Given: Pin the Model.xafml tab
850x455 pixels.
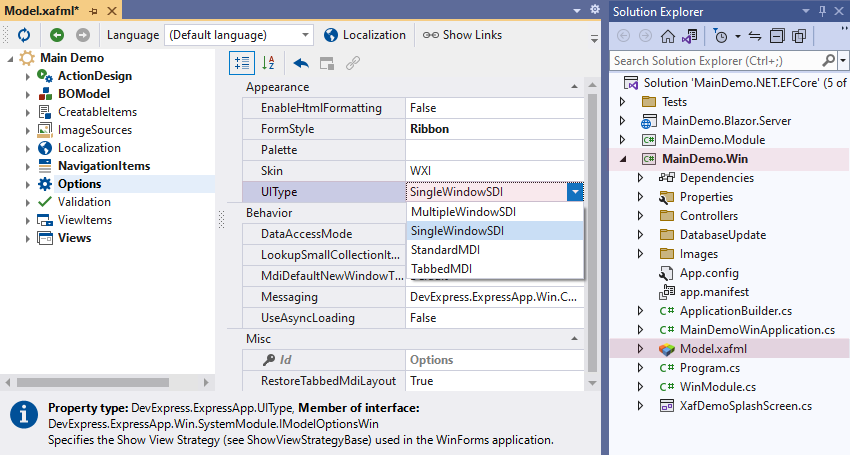Looking at the screenshot, I should (93, 11).
